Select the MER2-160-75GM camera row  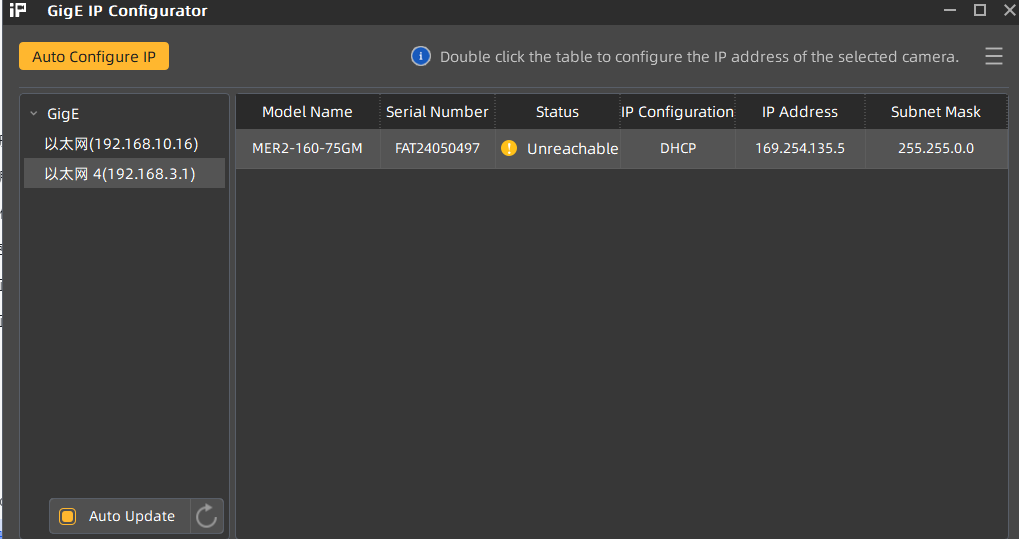[x=307, y=149]
